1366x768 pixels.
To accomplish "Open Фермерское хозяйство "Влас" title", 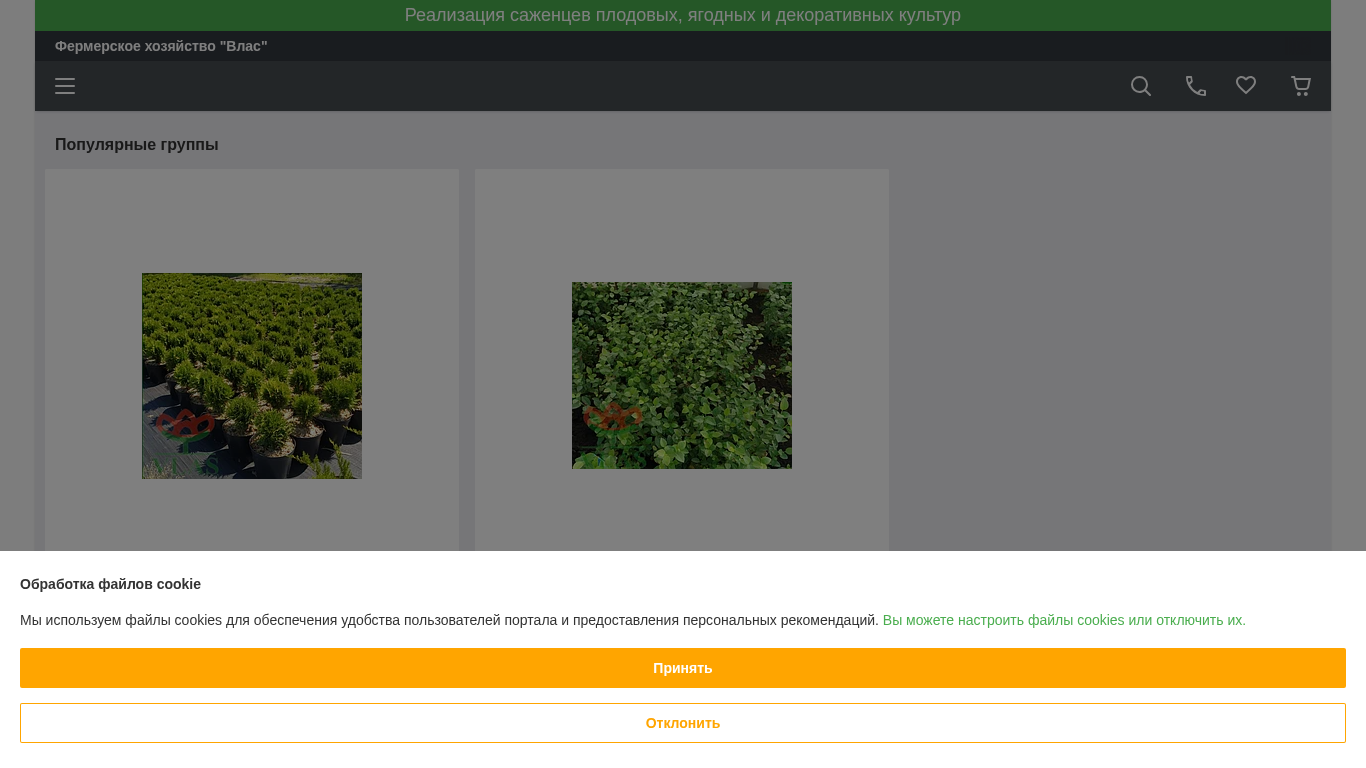I will [161, 46].
